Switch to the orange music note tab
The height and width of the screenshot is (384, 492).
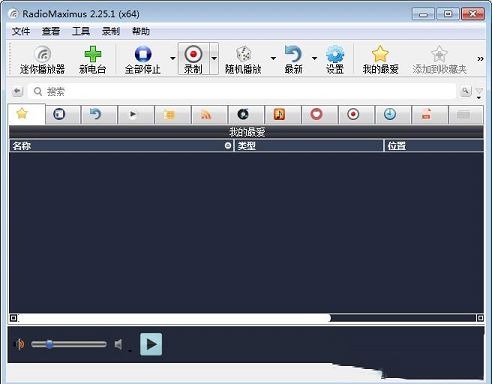tap(283, 115)
